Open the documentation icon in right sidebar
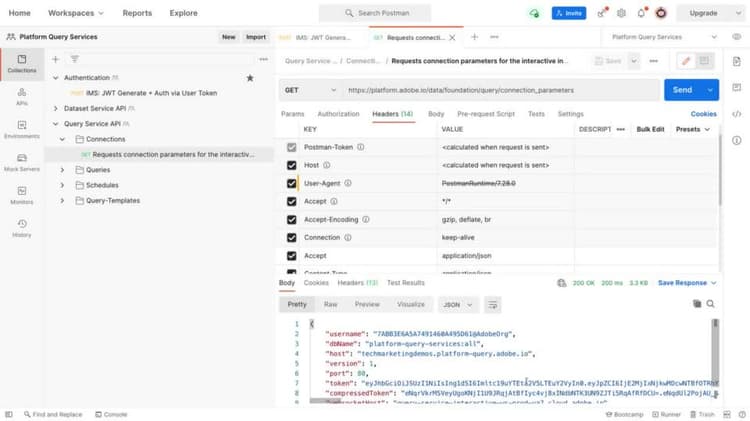This screenshot has height=421, width=750. (737, 61)
